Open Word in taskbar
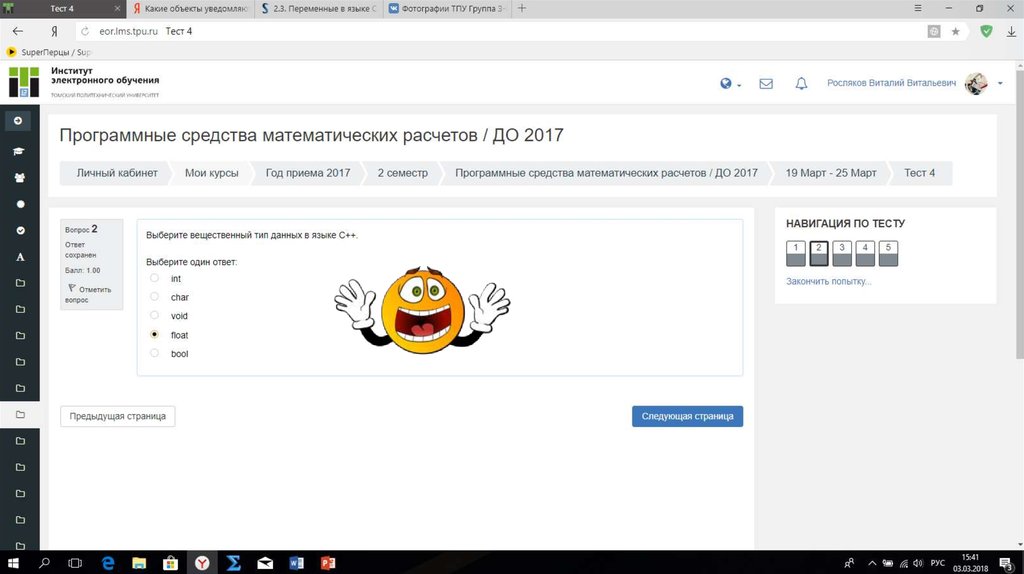This screenshot has height=574, width=1024. pyautogui.click(x=296, y=562)
